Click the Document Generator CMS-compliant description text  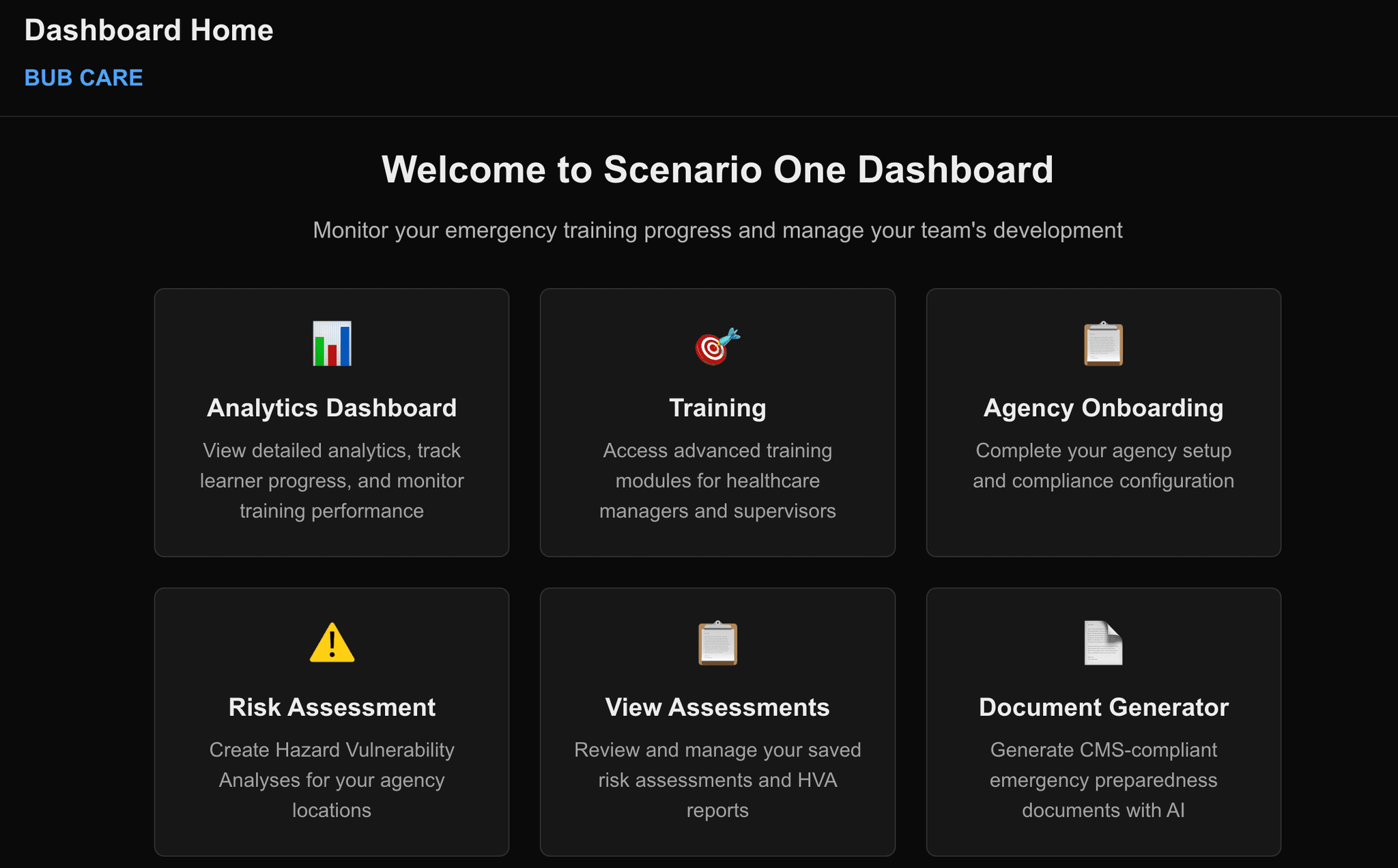pyautogui.click(x=1103, y=779)
